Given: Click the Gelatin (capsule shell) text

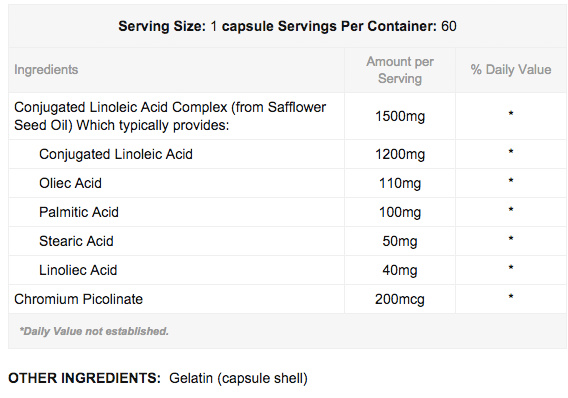Looking at the screenshot, I should click(238, 378).
